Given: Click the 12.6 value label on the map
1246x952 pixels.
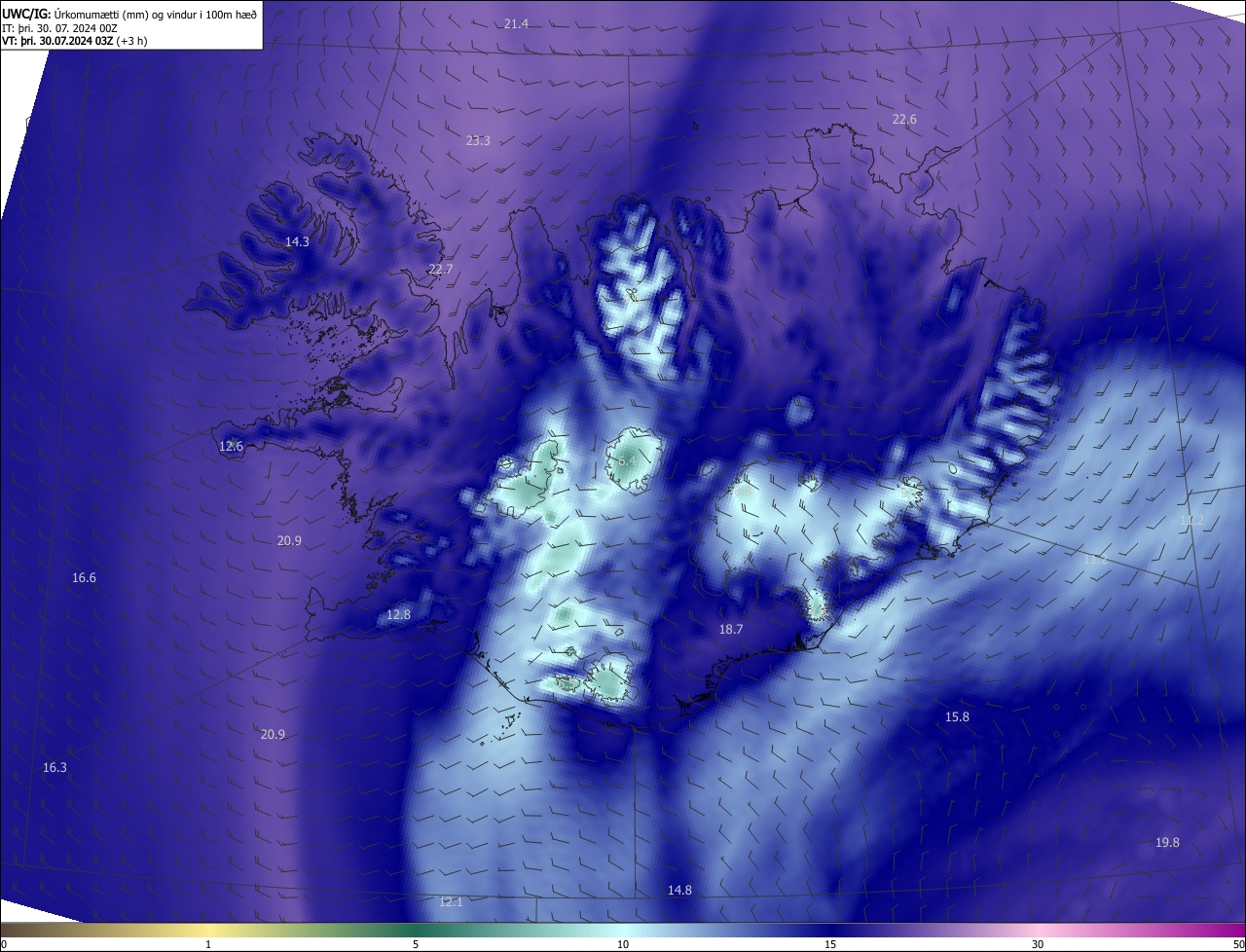Looking at the screenshot, I should [x=231, y=447].
